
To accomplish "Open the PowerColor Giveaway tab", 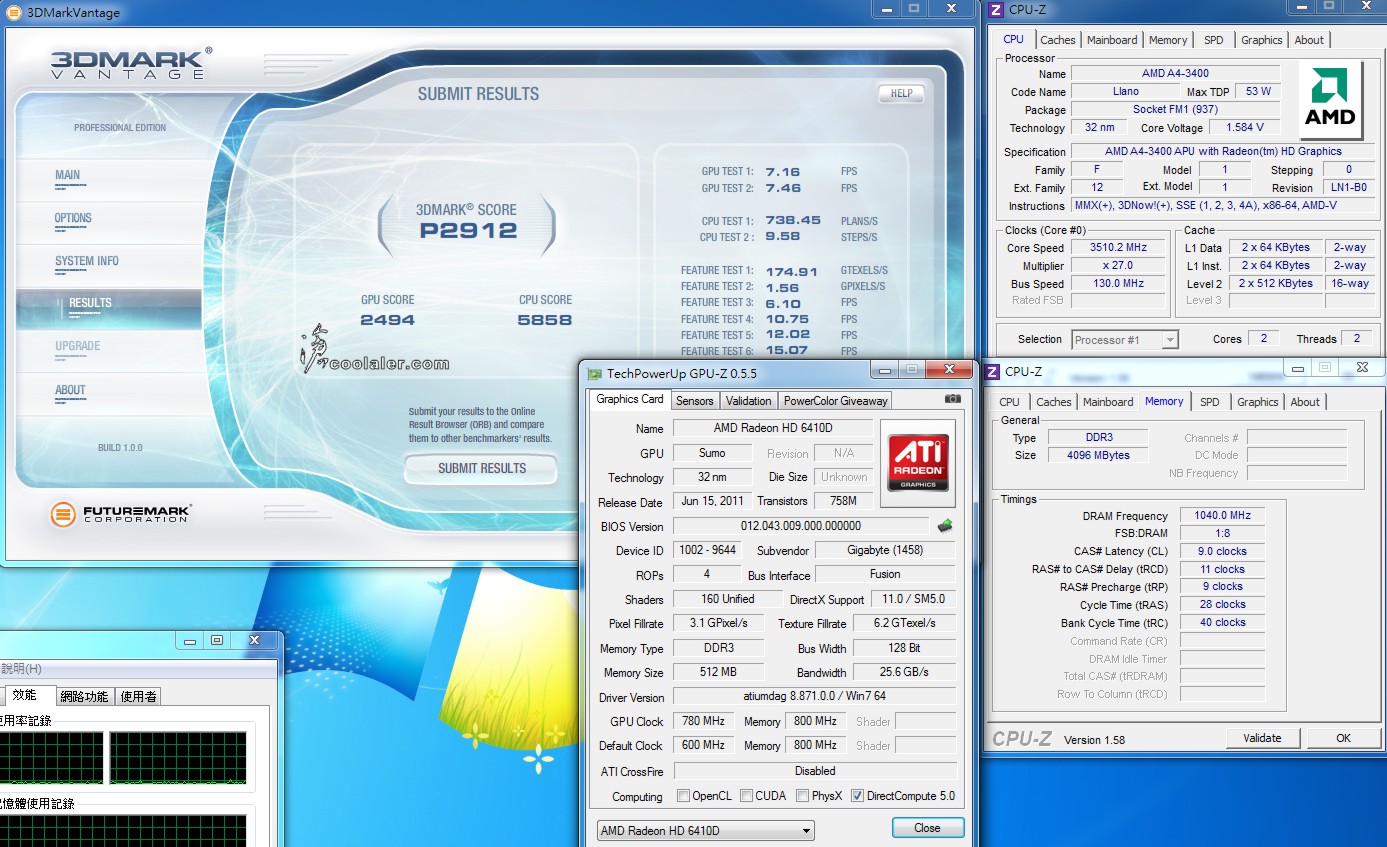I will click(835, 400).
